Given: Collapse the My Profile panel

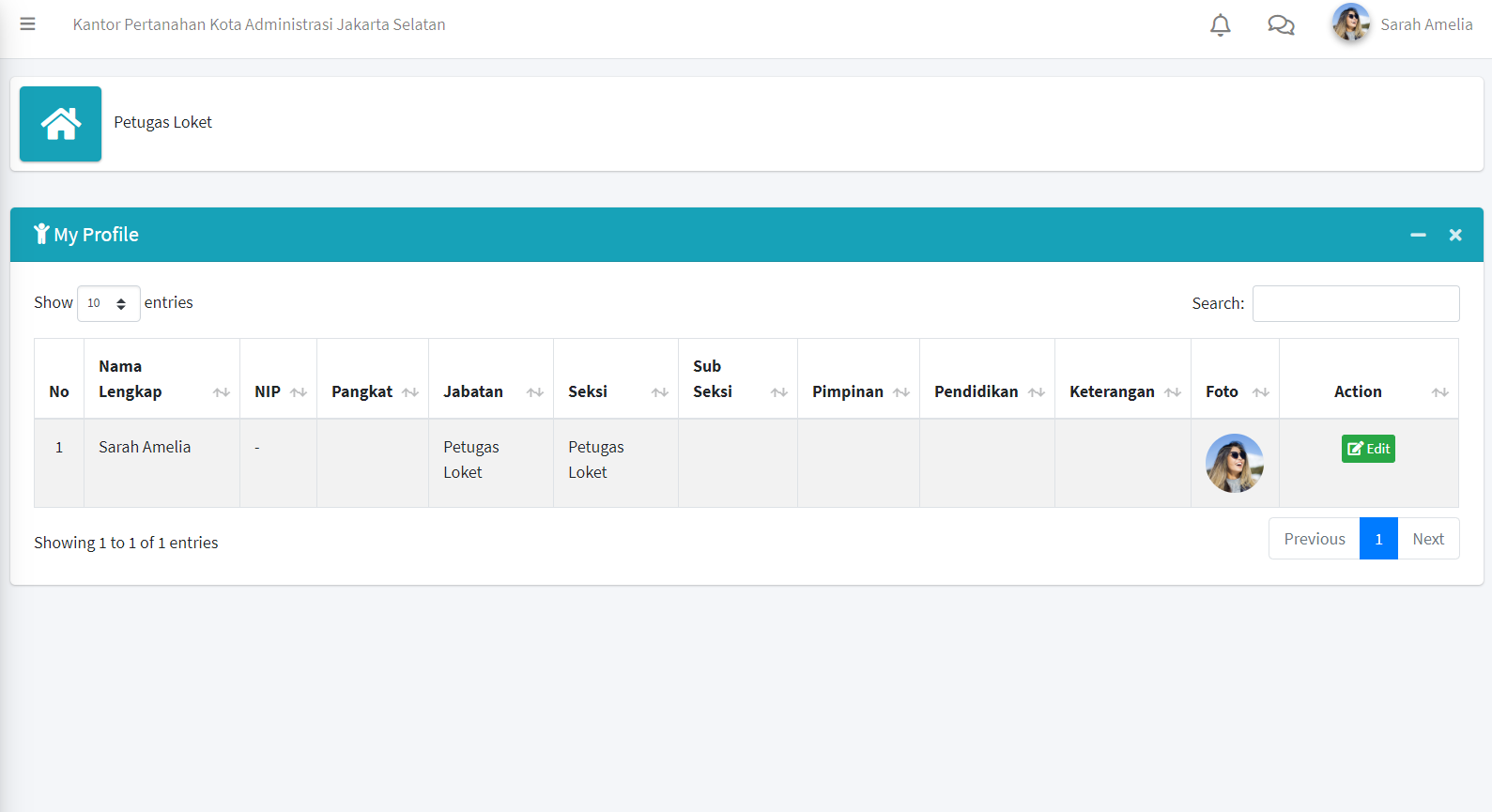Looking at the screenshot, I should pos(1418,235).
